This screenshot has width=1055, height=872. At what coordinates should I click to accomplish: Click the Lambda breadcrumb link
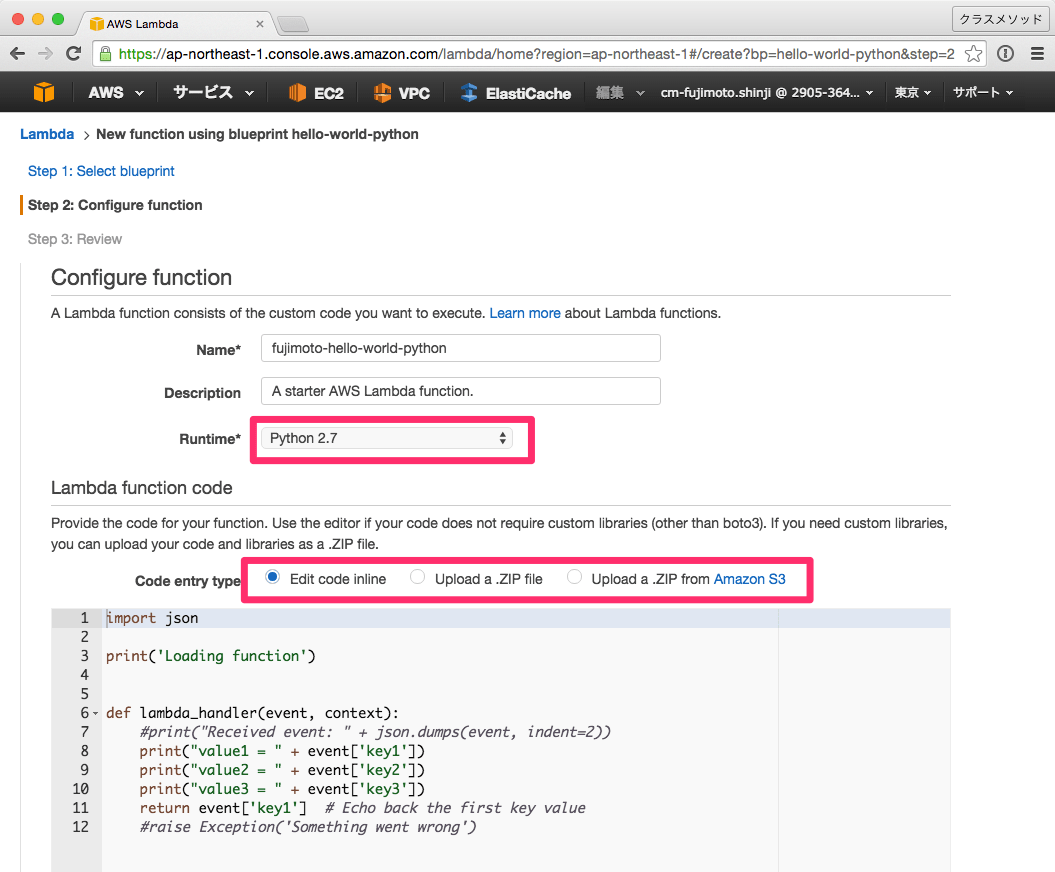(x=47, y=134)
